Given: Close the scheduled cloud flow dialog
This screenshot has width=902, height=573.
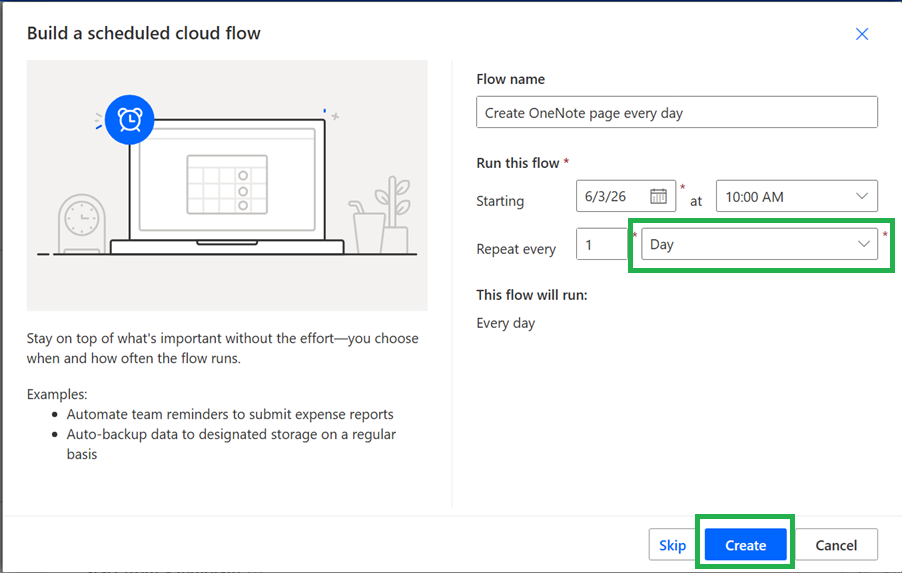Looking at the screenshot, I should (x=862, y=34).
